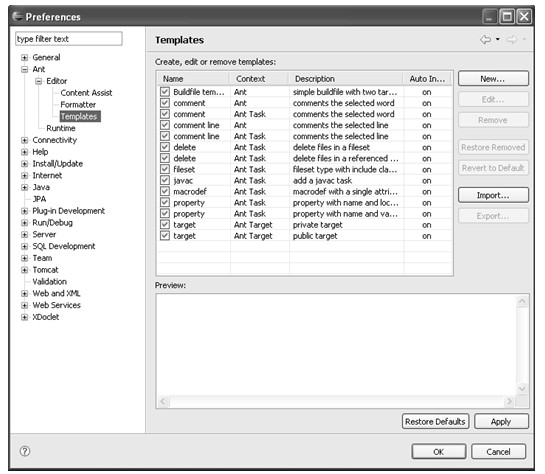Click the forward navigation arrow icon
This screenshot has width=545, height=474.
coord(512,40)
